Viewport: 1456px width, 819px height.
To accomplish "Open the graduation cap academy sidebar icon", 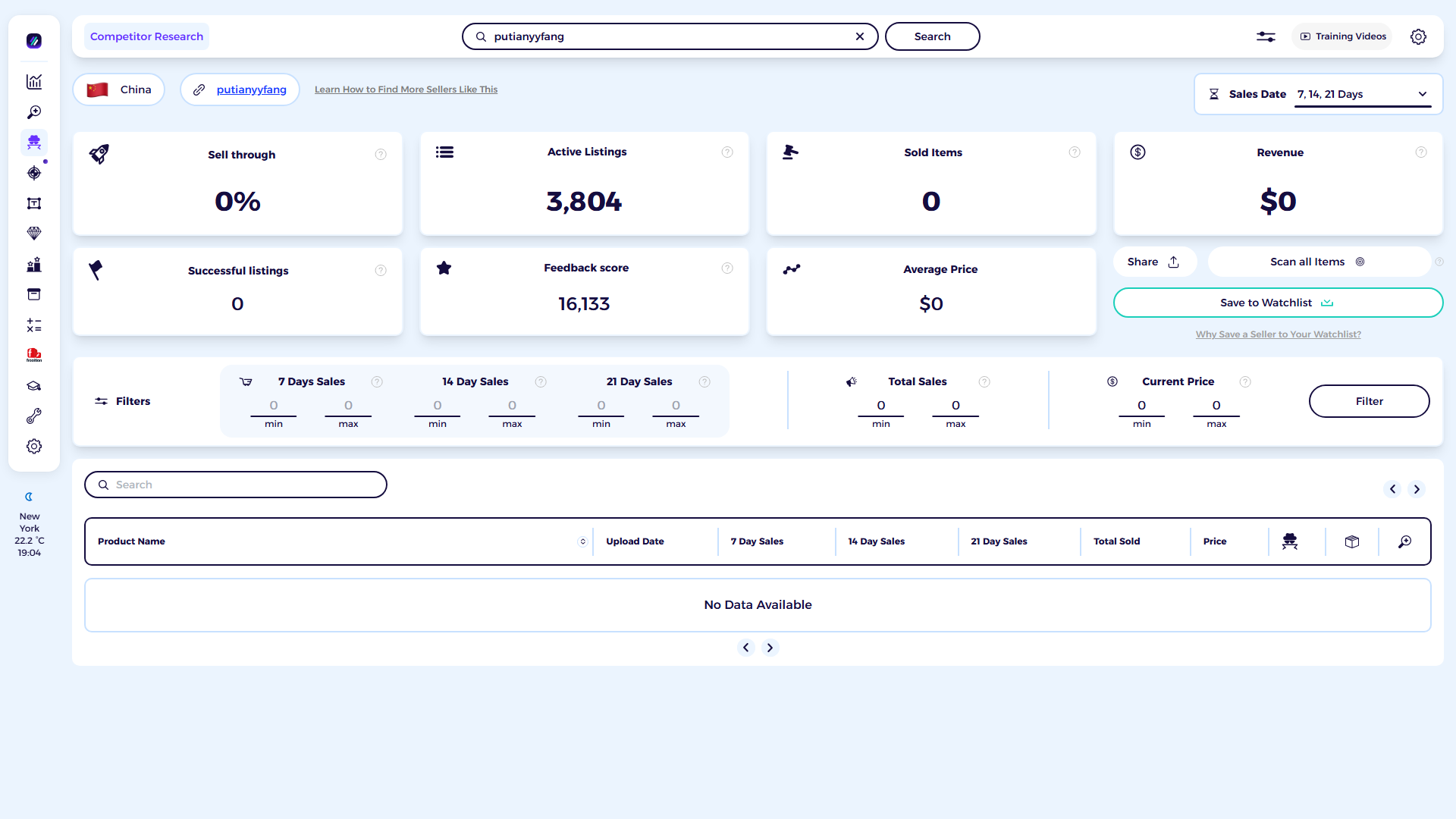I will [x=34, y=386].
